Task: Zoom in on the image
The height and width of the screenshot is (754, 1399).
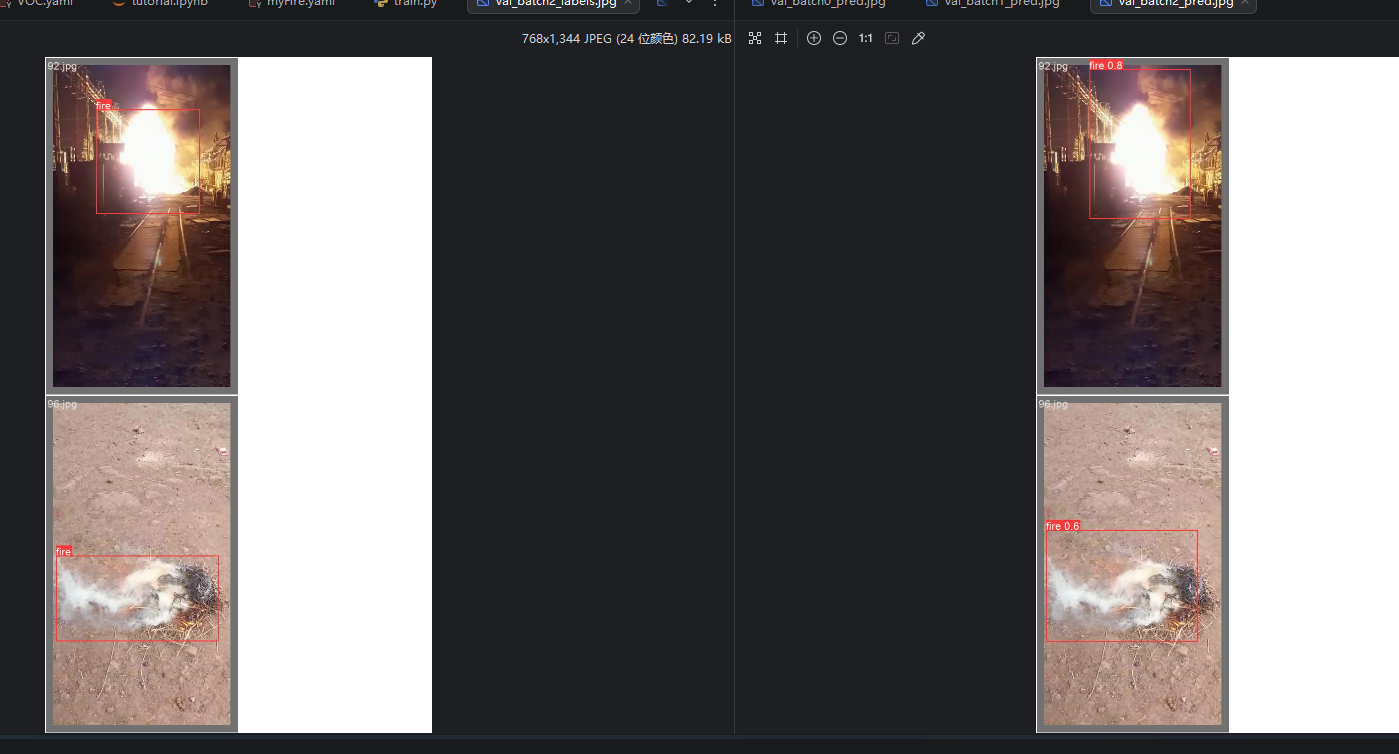Action: pyautogui.click(x=814, y=38)
